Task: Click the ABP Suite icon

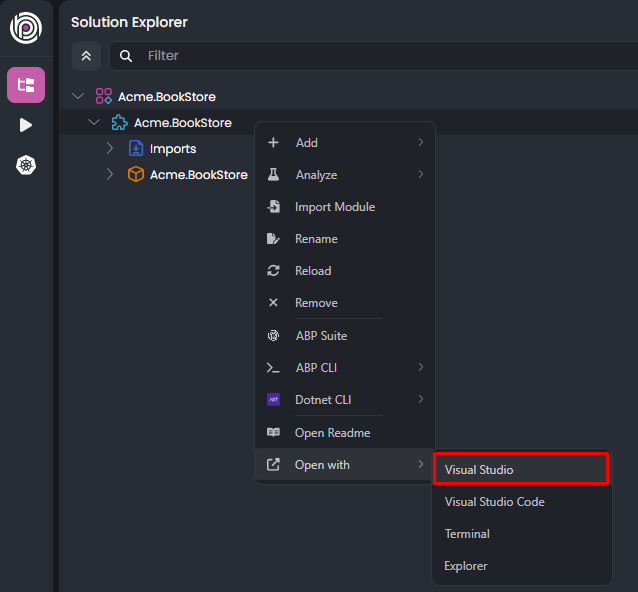Action: click(x=273, y=336)
